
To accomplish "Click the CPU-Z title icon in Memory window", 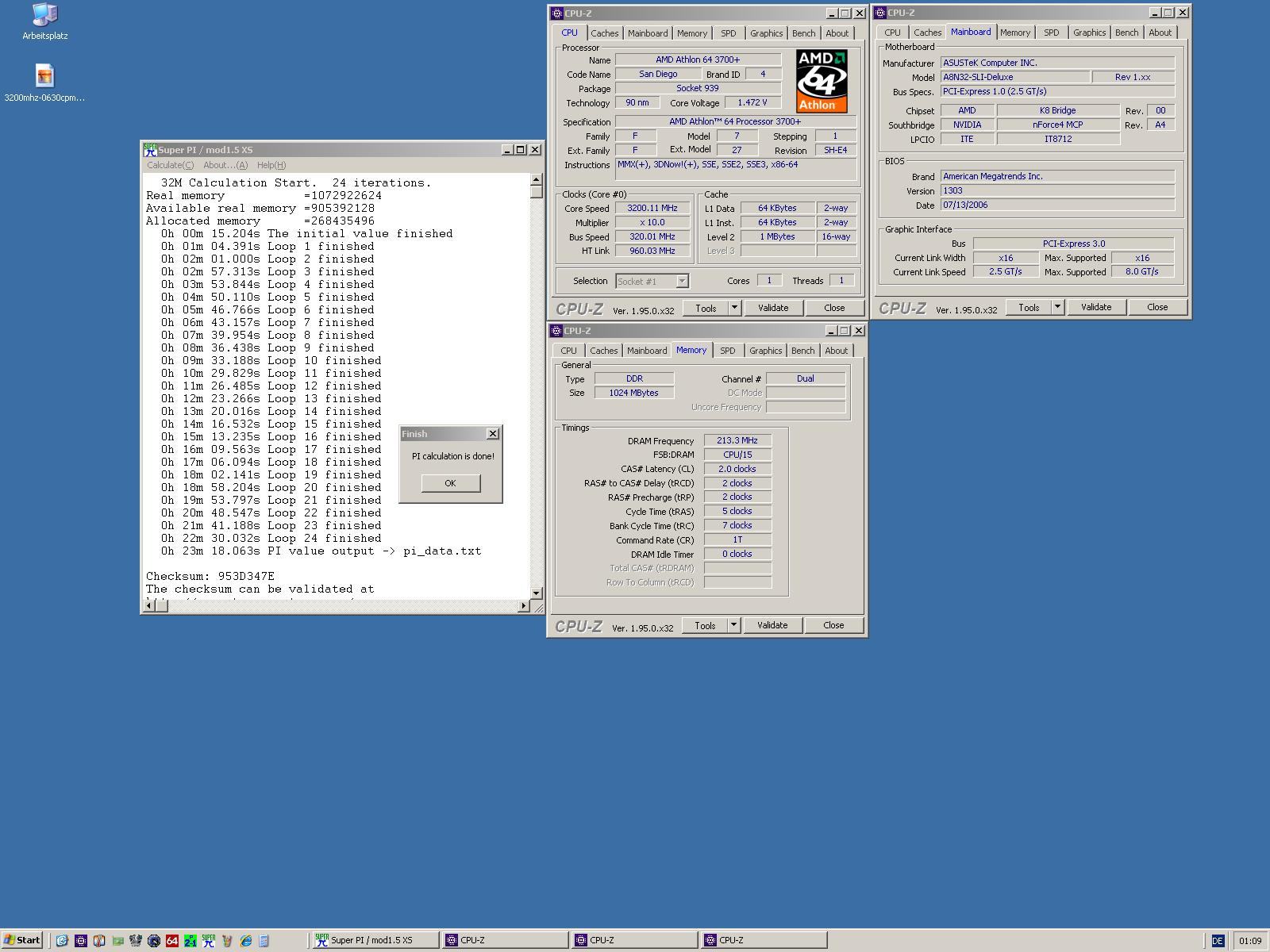I will [x=556, y=330].
